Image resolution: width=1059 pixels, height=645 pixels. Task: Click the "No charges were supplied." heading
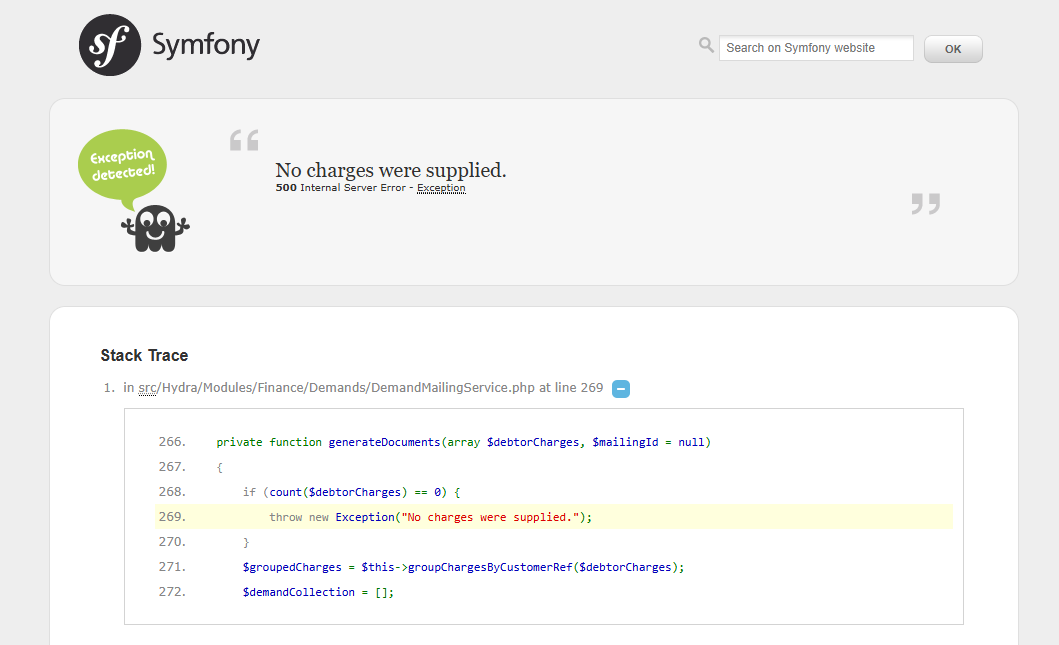coord(390,170)
